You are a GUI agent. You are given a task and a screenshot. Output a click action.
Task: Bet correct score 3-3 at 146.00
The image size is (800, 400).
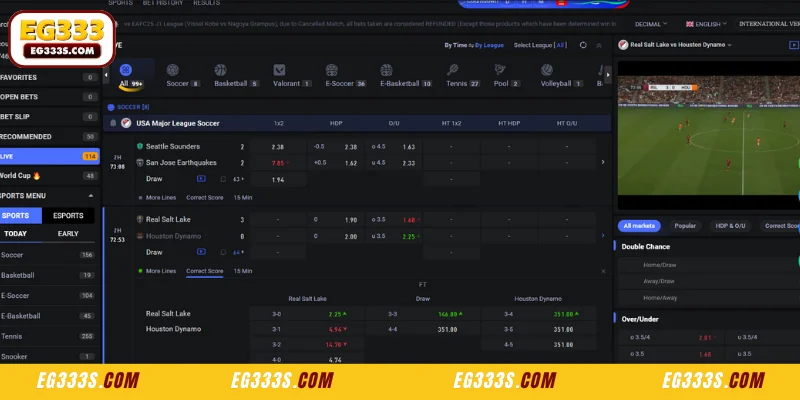click(423, 314)
